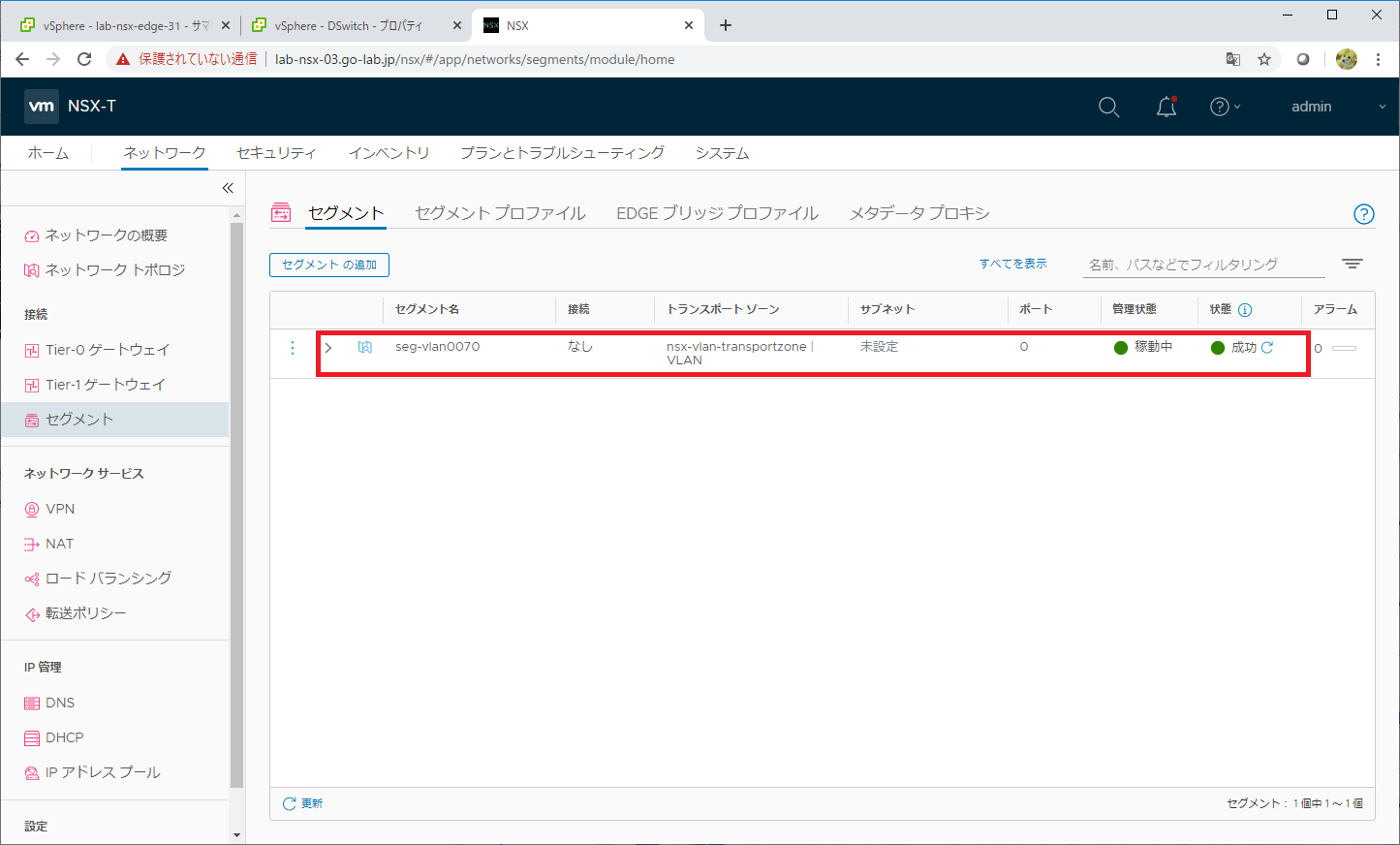Reload the page with browser refresh

click(x=84, y=59)
